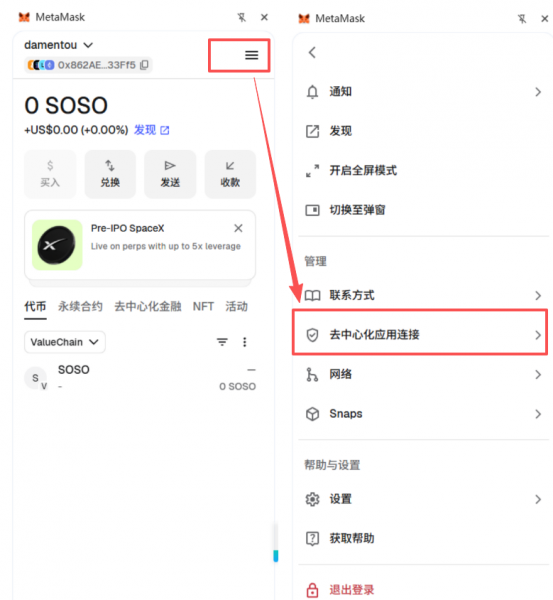
Task: Switch to the NFT tab
Action: [203, 307]
